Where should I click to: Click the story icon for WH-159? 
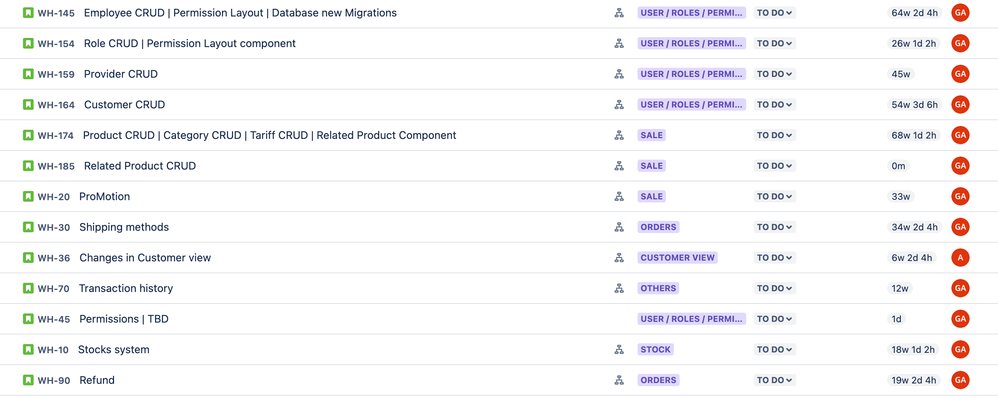coord(28,74)
